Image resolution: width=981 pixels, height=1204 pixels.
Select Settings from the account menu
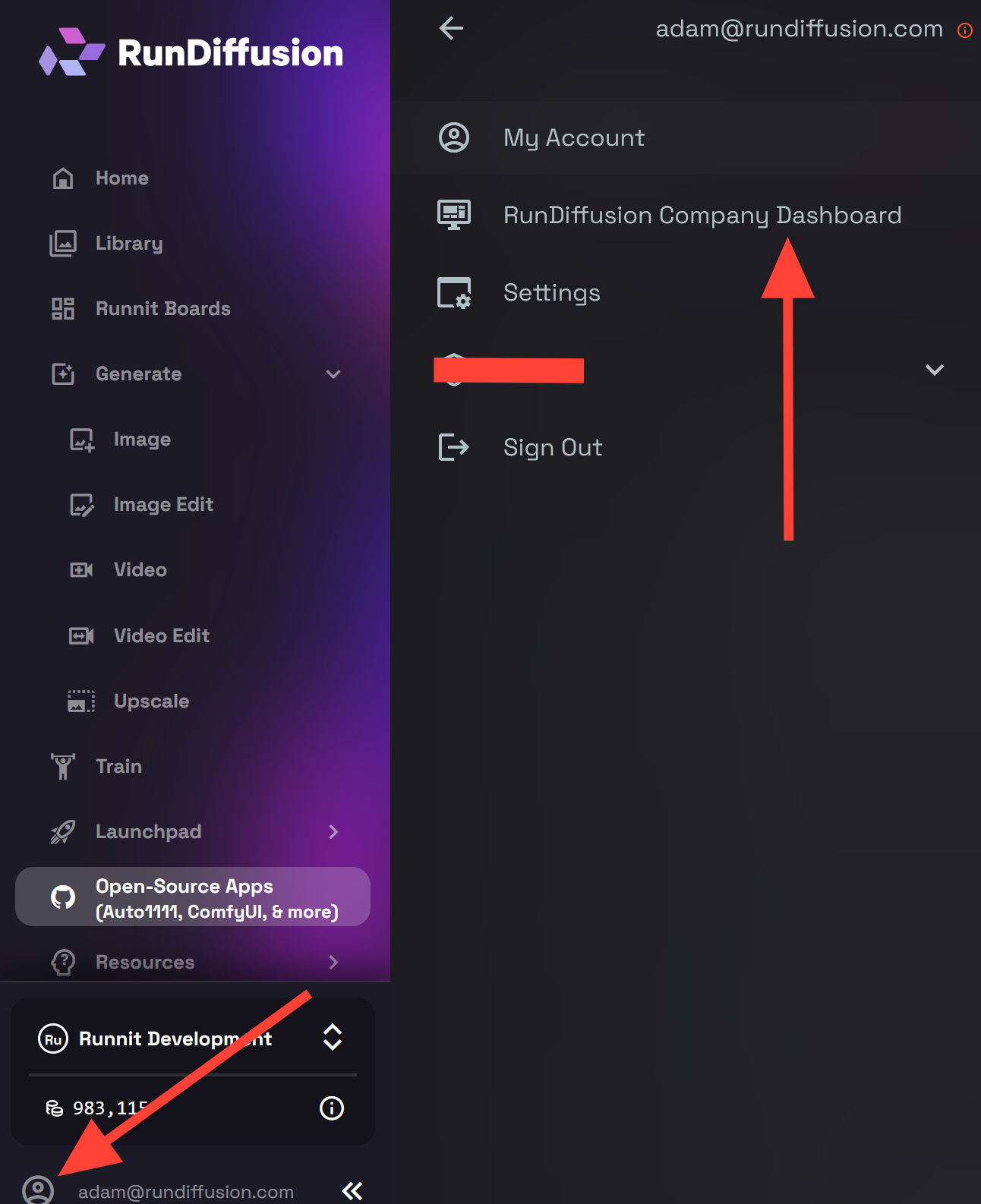click(552, 293)
